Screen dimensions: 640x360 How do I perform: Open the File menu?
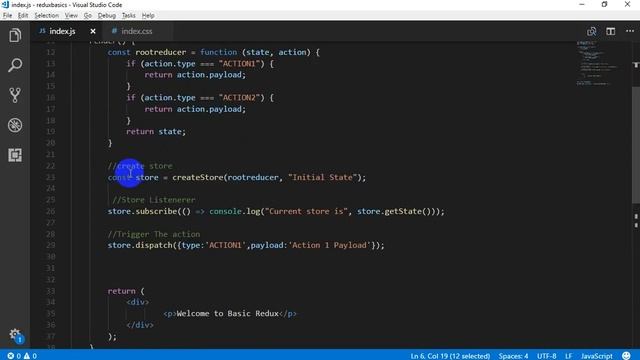coord(7,16)
